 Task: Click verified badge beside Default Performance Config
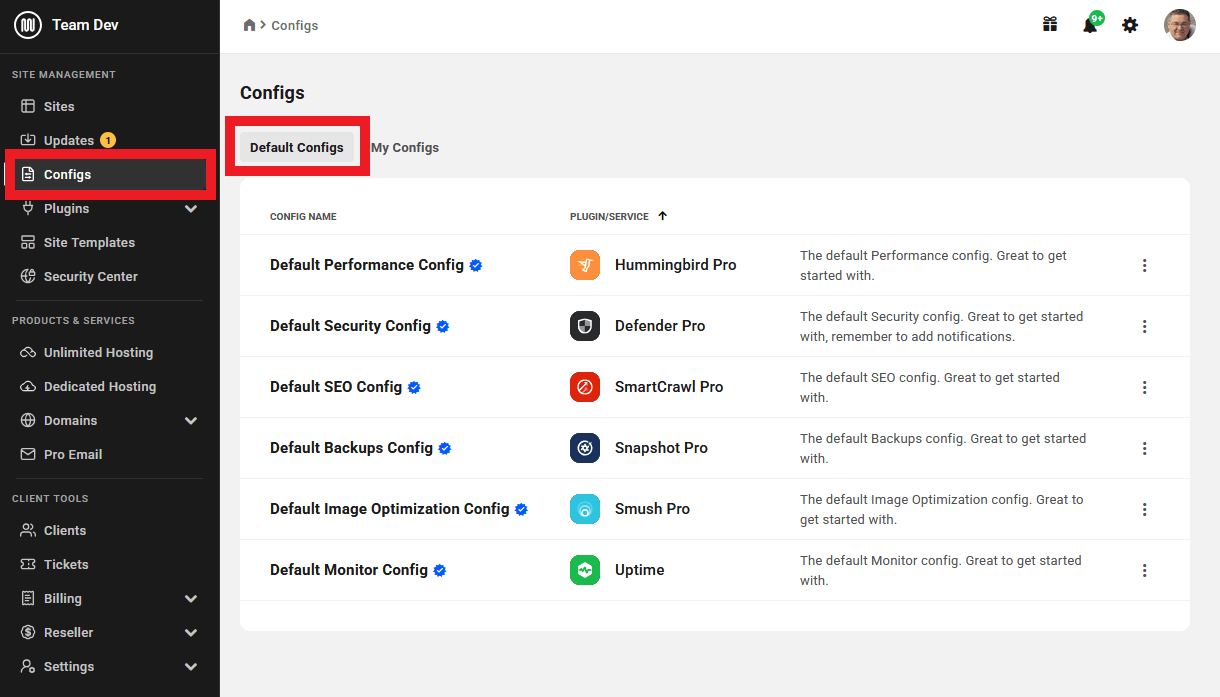[476, 266]
